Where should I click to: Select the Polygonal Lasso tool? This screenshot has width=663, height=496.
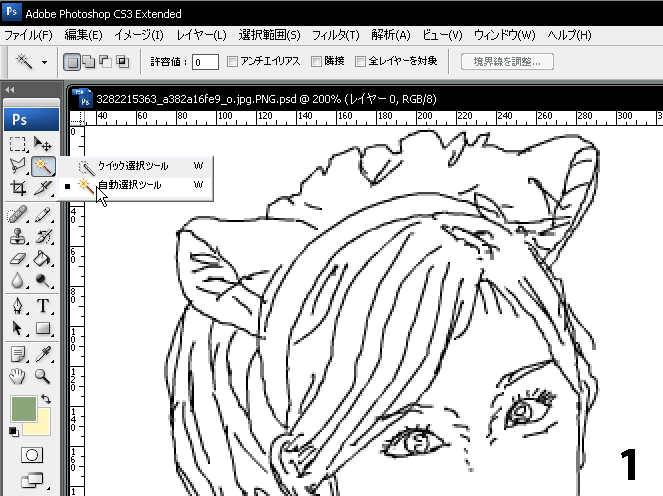click(17, 166)
